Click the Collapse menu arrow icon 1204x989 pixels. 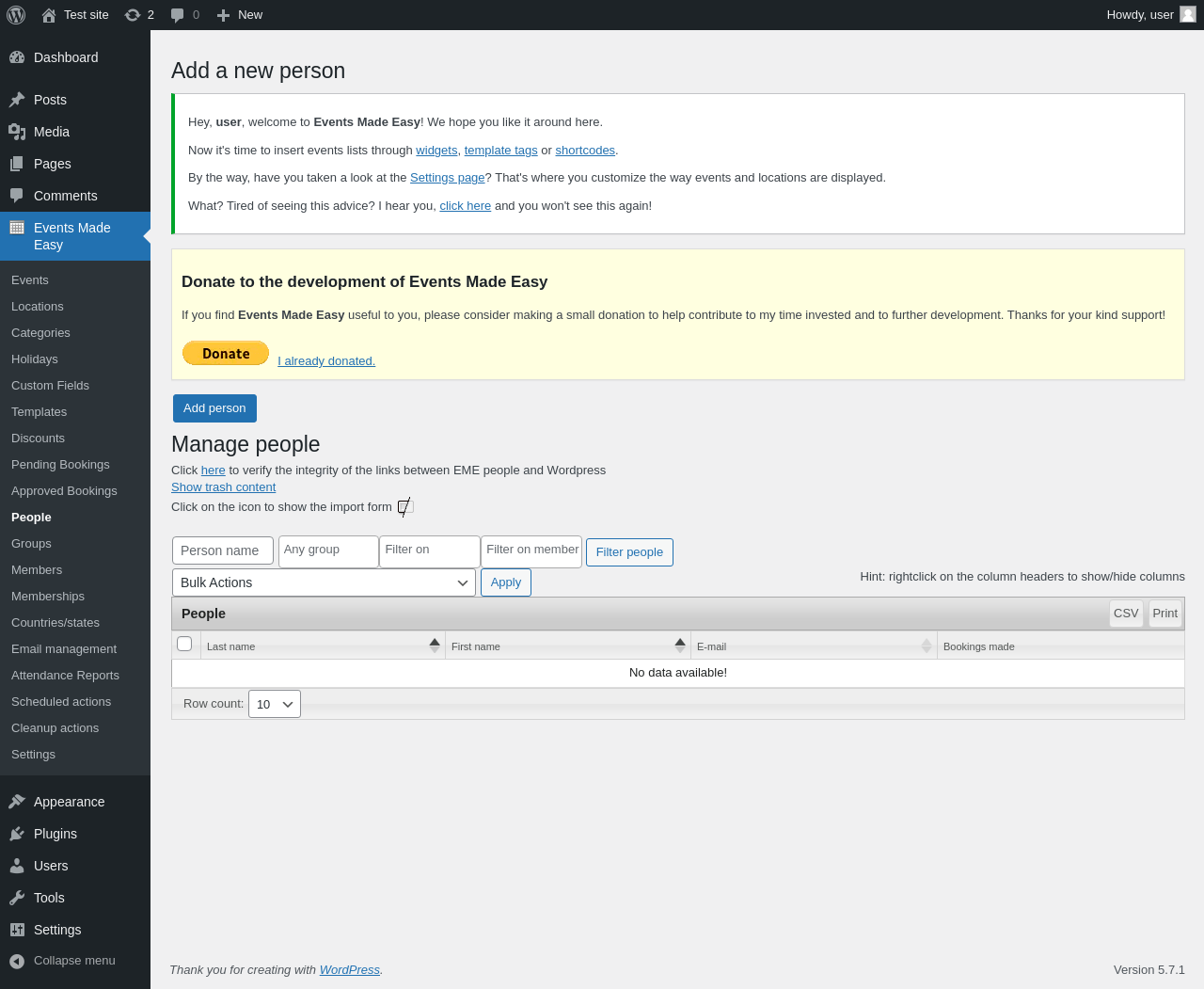17,961
